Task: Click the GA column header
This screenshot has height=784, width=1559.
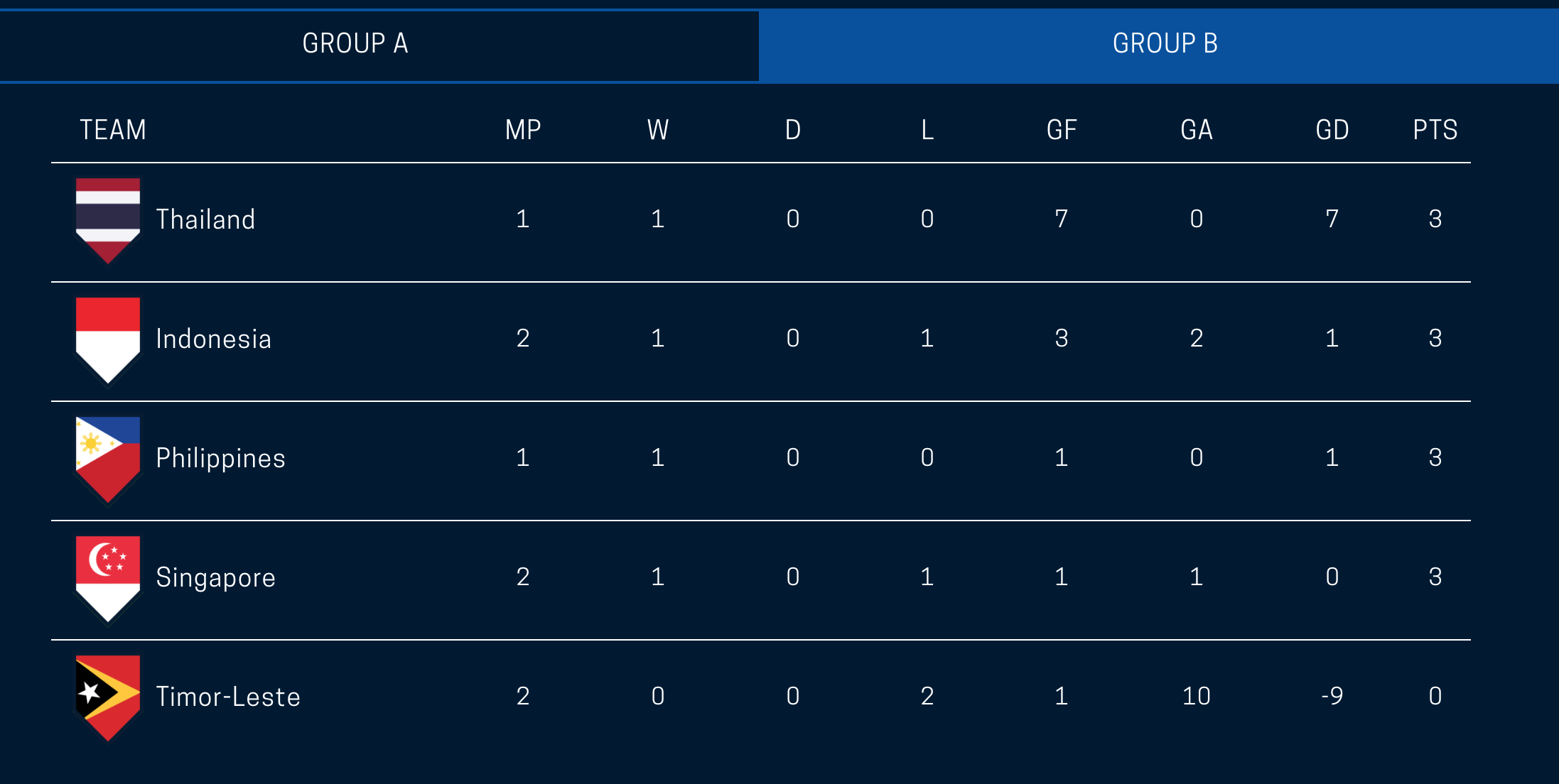Action: pos(1197,130)
